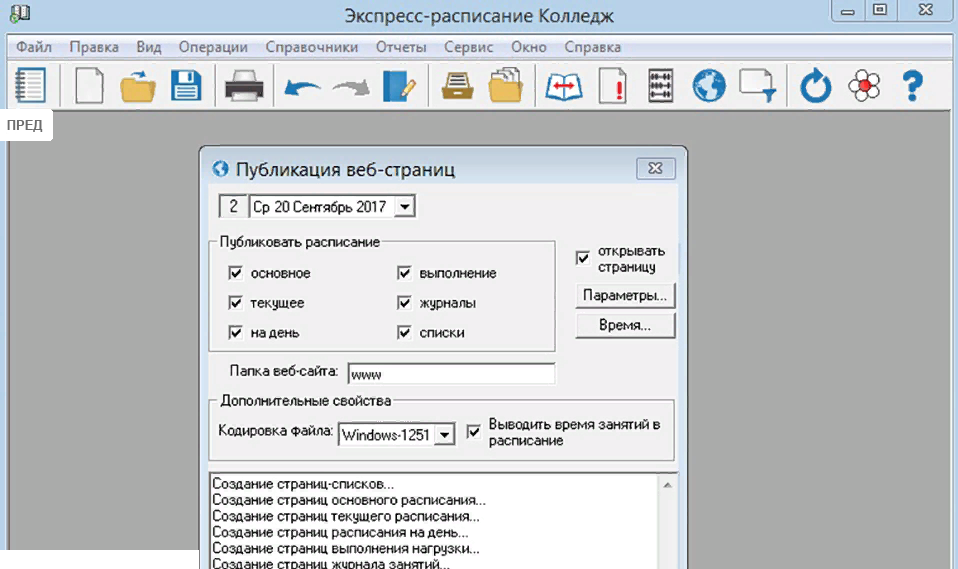Image resolution: width=958 pixels, height=569 pixels.
Task: Click the printer icon in toolbar
Action: (x=243, y=86)
